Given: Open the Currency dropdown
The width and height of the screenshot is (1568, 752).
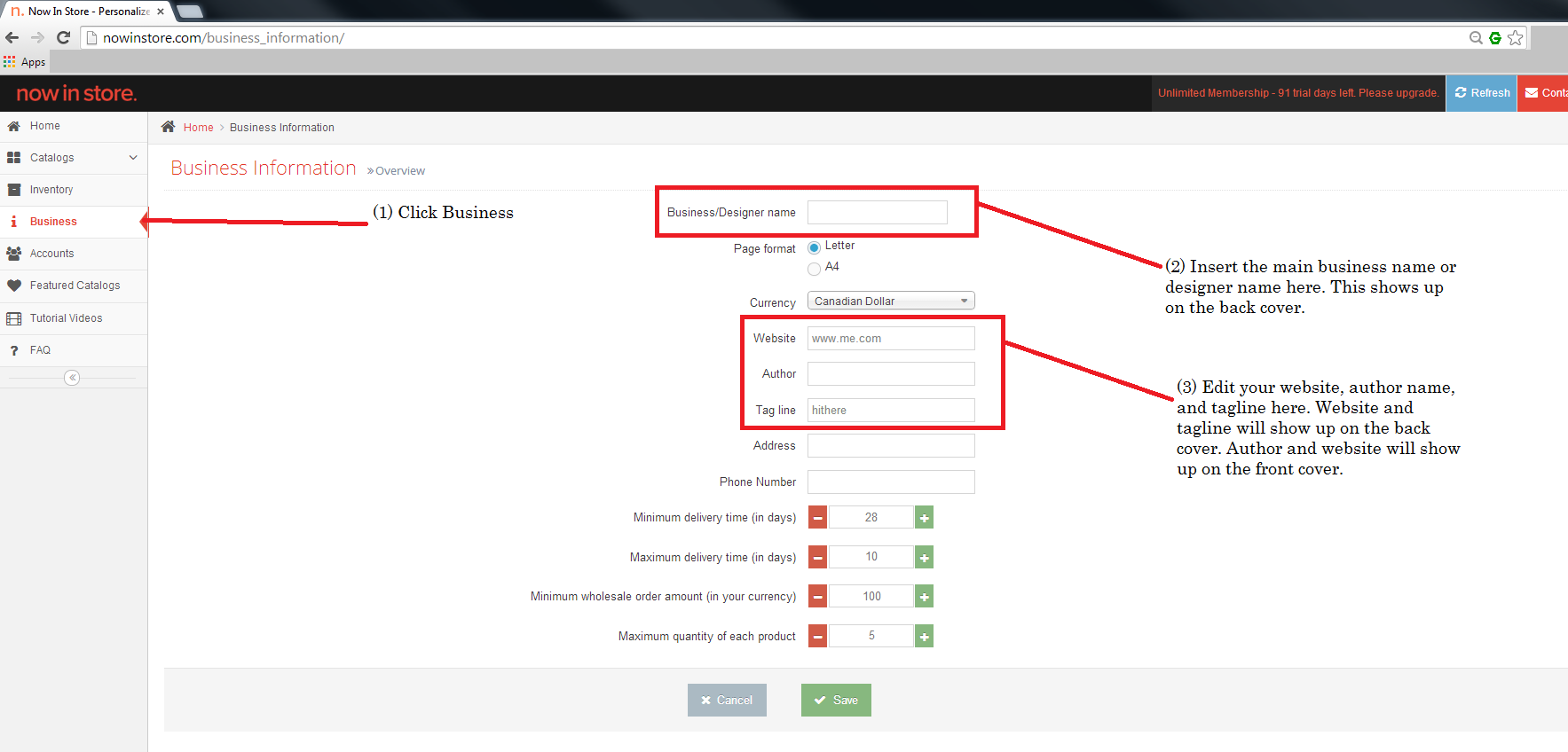Looking at the screenshot, I should tap(890, 302).
